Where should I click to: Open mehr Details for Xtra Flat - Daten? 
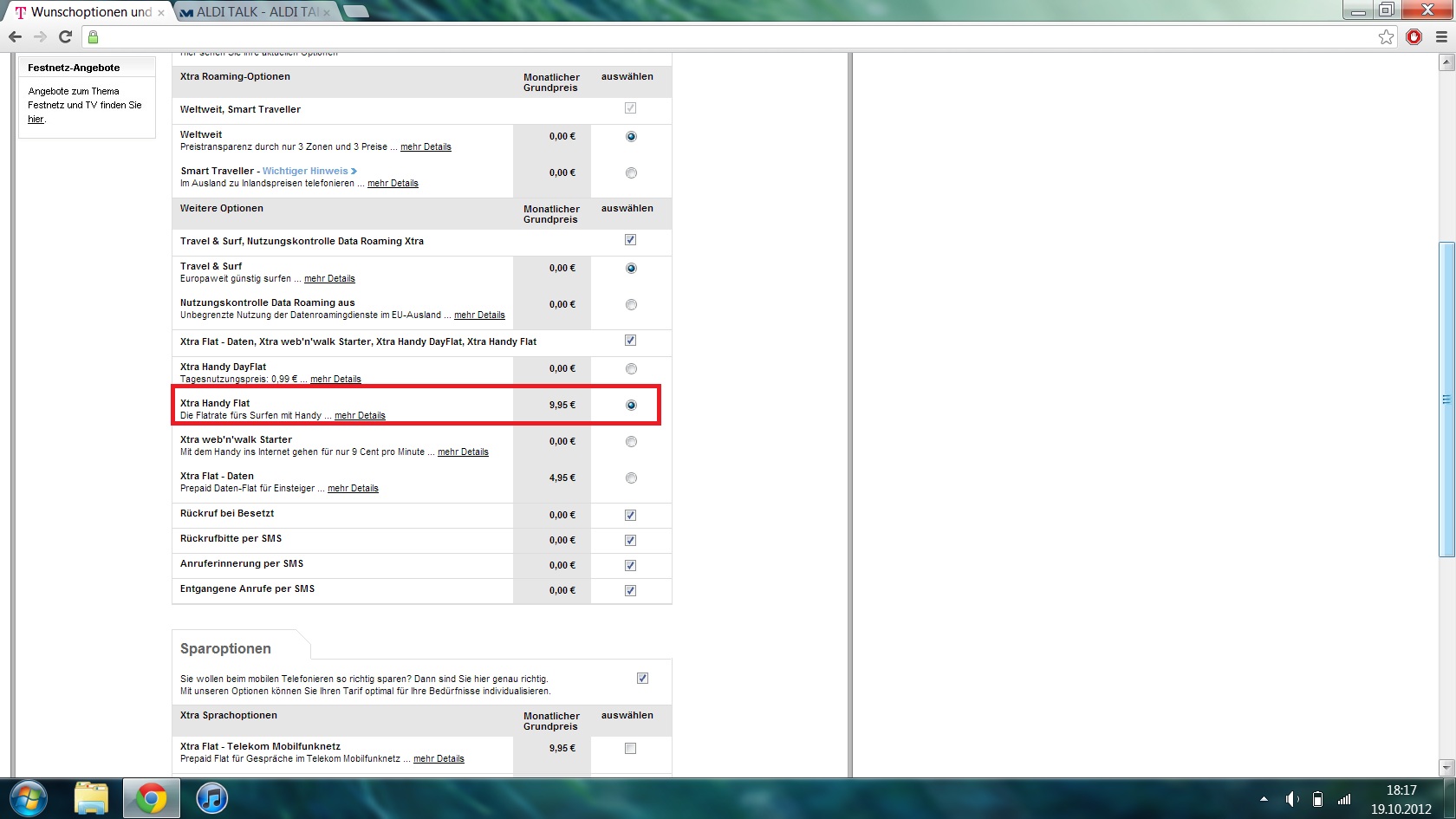(x=353, y=489)
